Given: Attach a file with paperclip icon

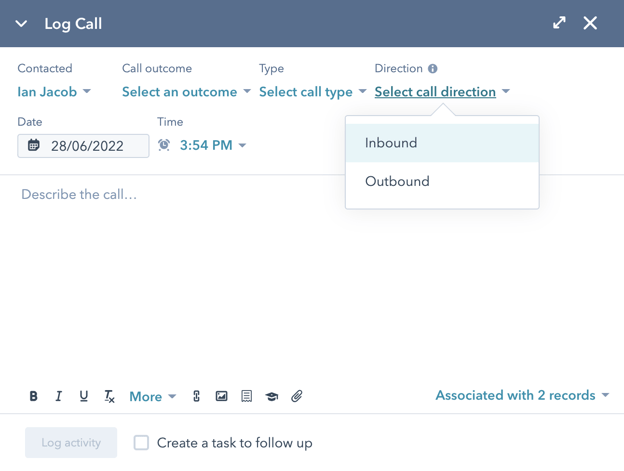Looking at the screenshot, I should (x=297, y=396).
